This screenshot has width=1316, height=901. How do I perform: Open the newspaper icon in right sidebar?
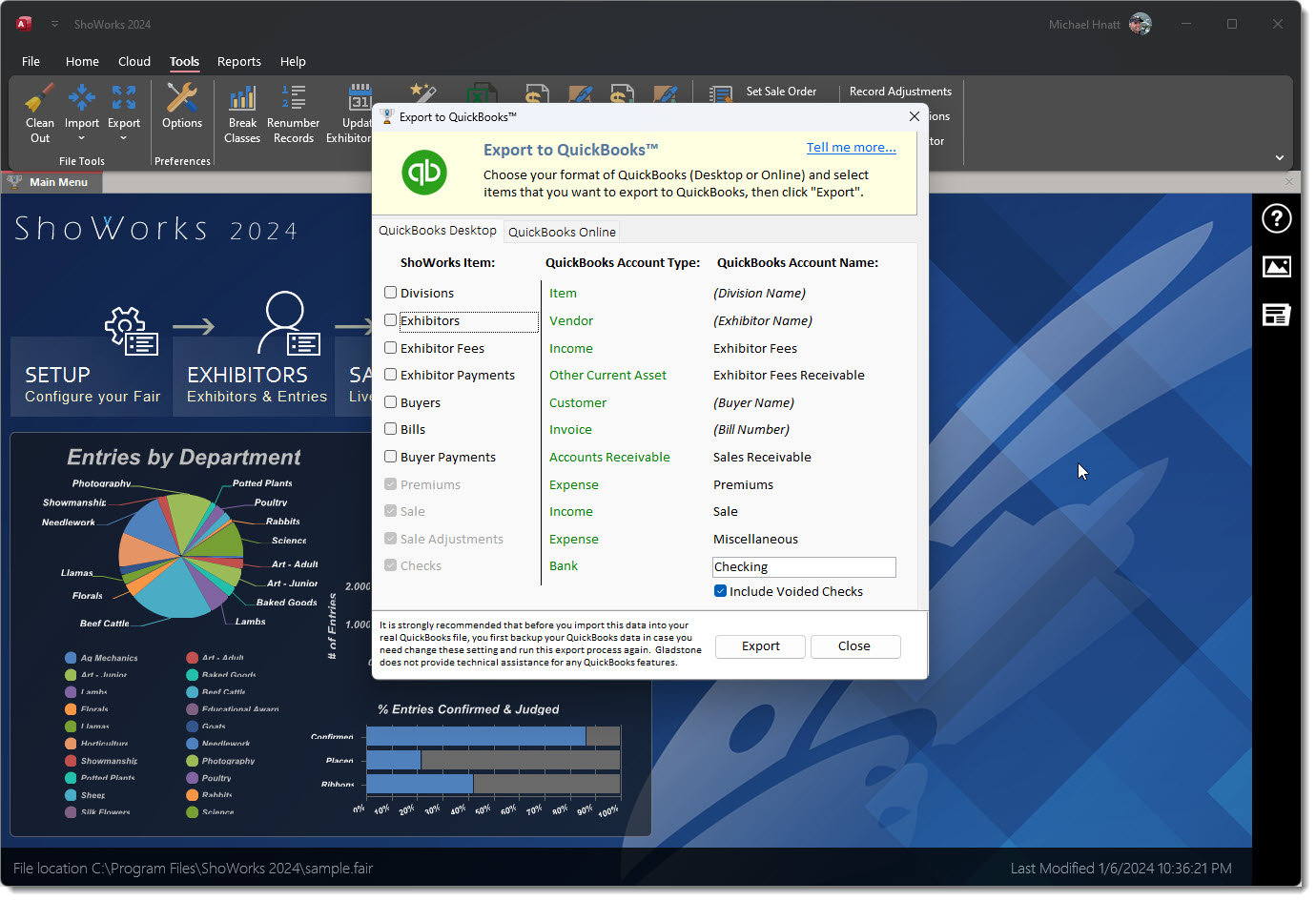click(1276, 315)
